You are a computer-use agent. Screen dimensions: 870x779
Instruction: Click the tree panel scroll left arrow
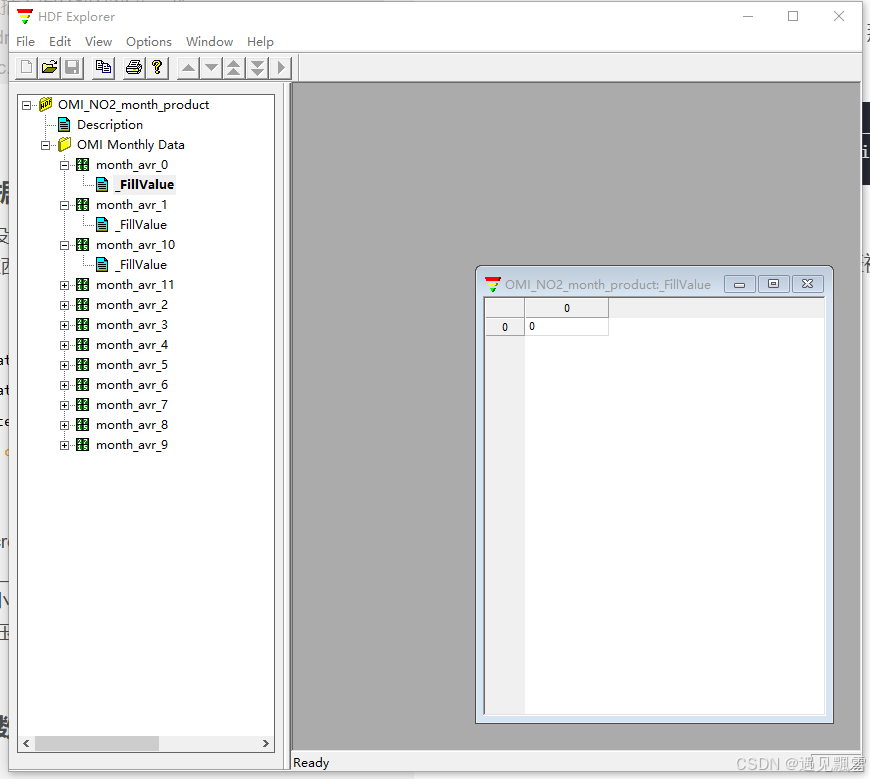(26, 743)
